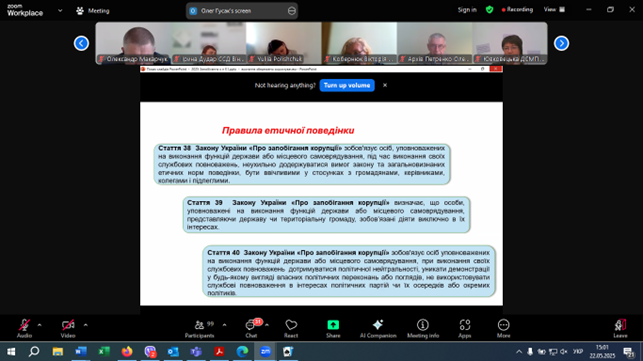Click the Turn up volume button
Image resolution: width=643 pixels, height=361 pixels.
(347, 85)
